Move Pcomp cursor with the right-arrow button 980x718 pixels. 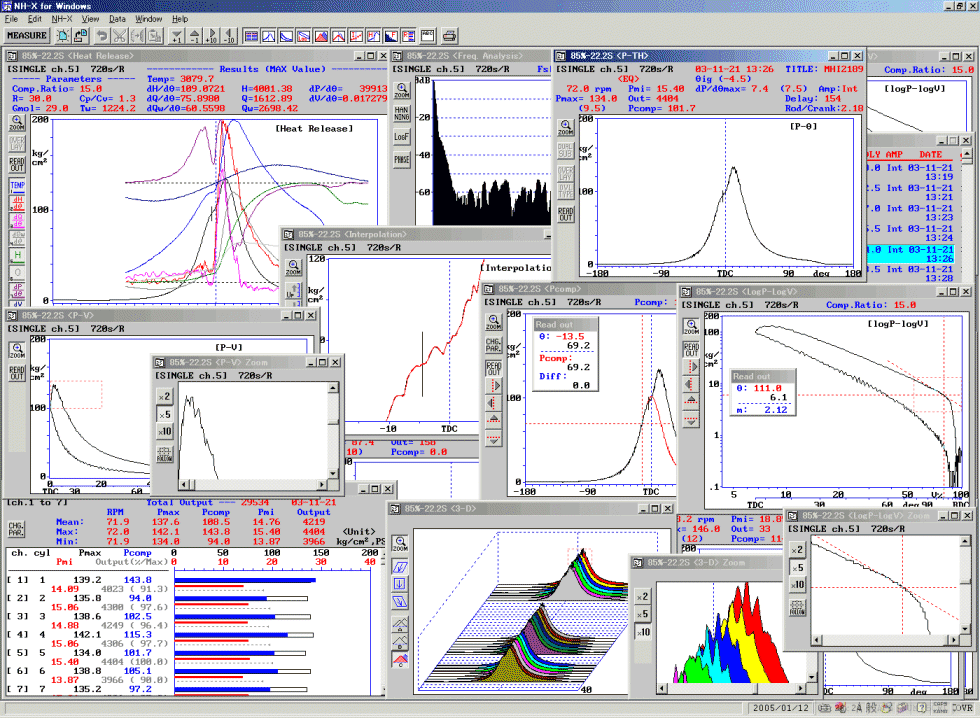click(494, 386)
